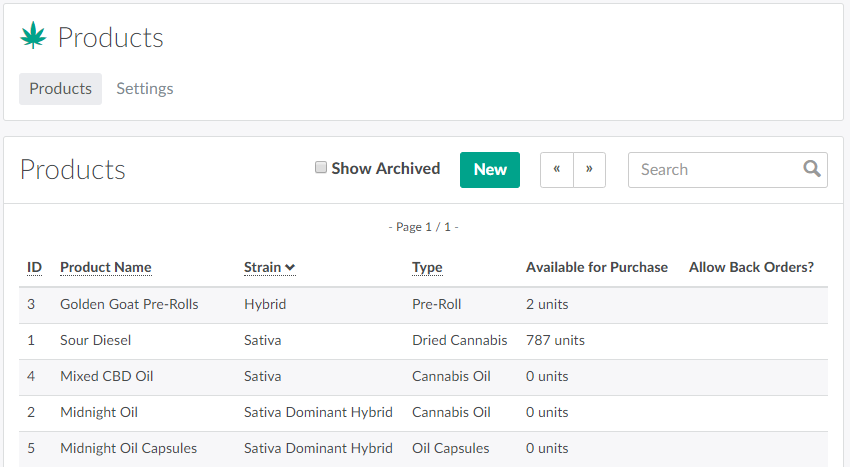Select the Midnight Oil Capsules row

[x=128, y=448]
